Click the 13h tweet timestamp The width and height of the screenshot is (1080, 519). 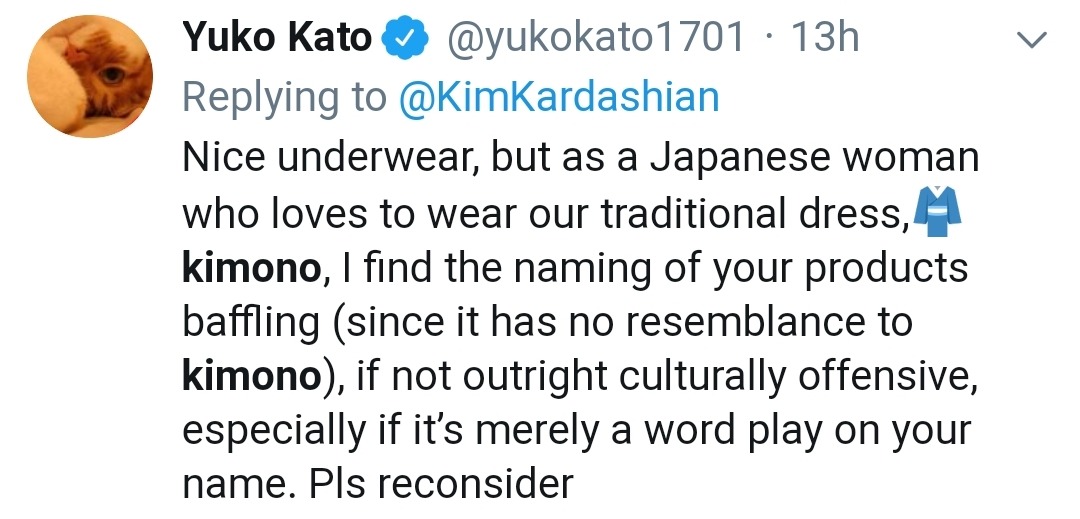point(825,37)
